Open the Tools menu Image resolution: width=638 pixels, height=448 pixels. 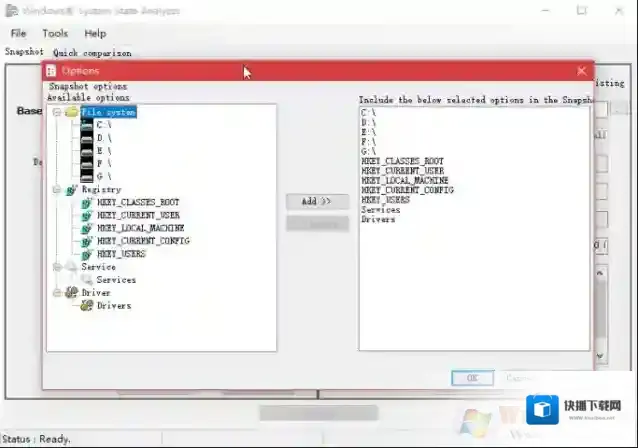55,33
